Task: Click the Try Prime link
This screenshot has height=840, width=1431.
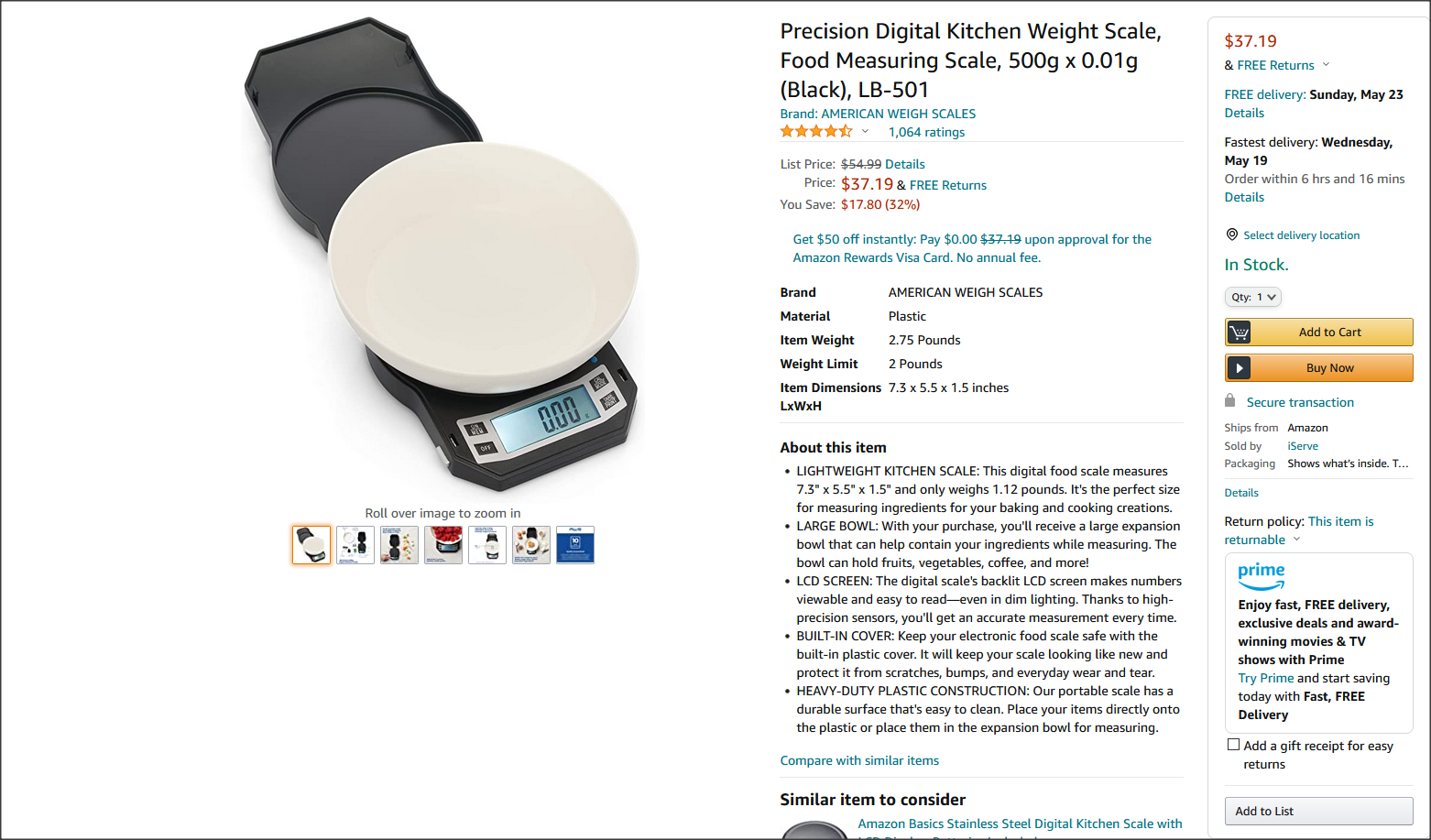Action: point(1265,678)
